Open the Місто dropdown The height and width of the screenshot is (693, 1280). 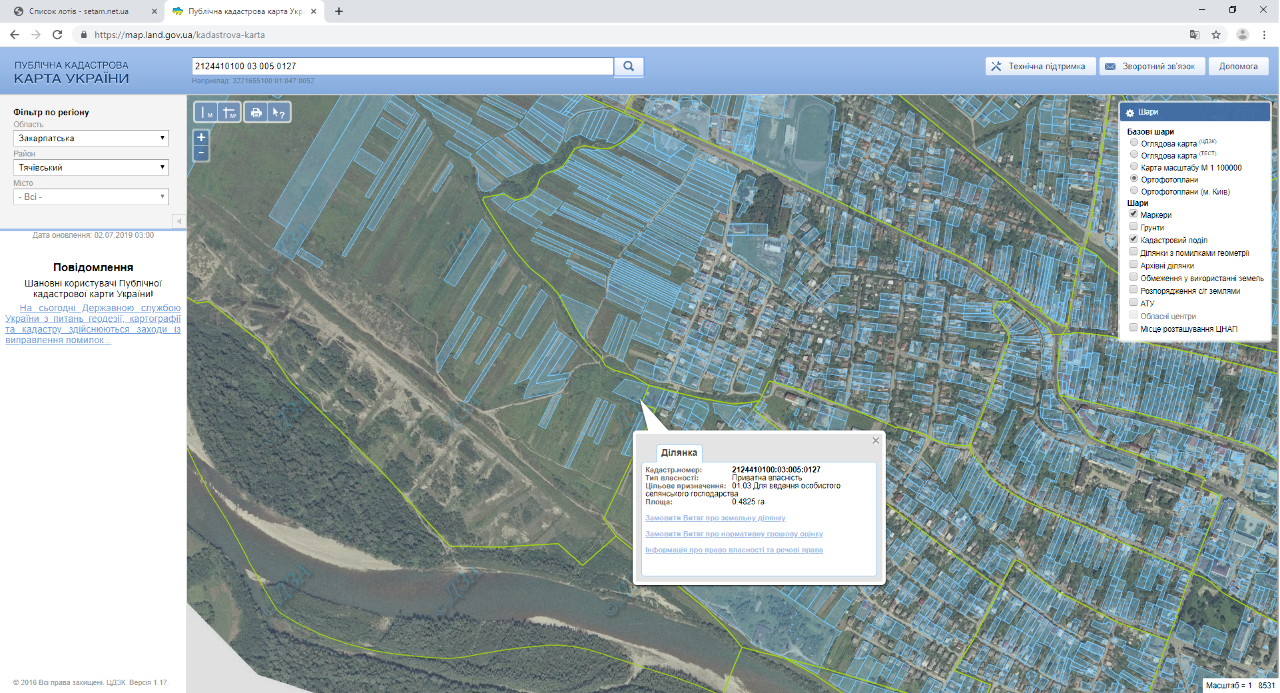pos(91,197)
